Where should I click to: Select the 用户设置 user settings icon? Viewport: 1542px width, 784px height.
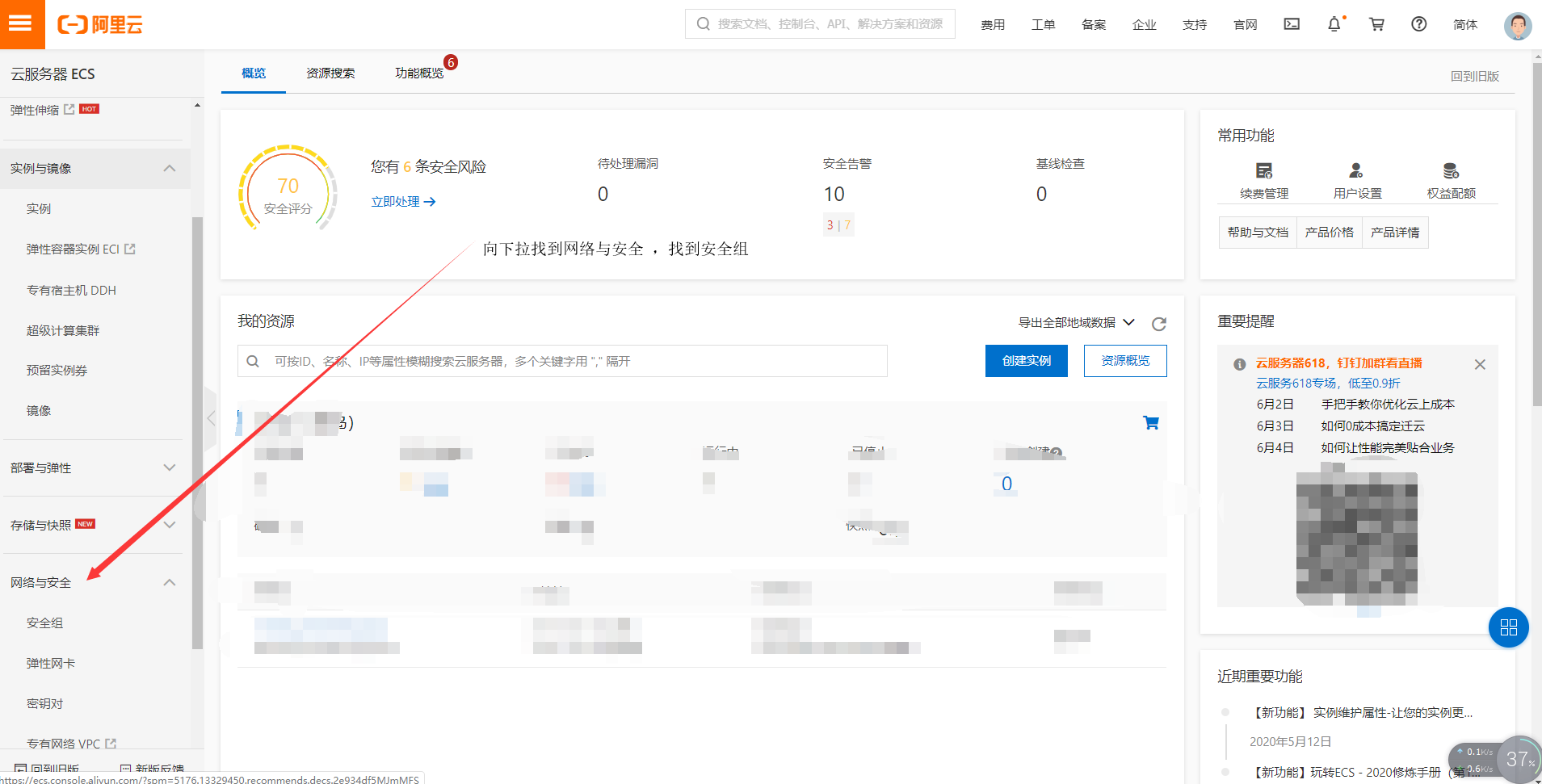pos(1356,178)
